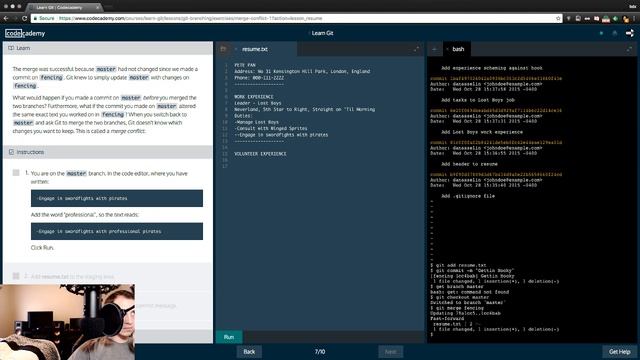Viewport: 640px width, 360px height.
Task: Click 'Add header to resume' commit message
Action: coord(469,164)
